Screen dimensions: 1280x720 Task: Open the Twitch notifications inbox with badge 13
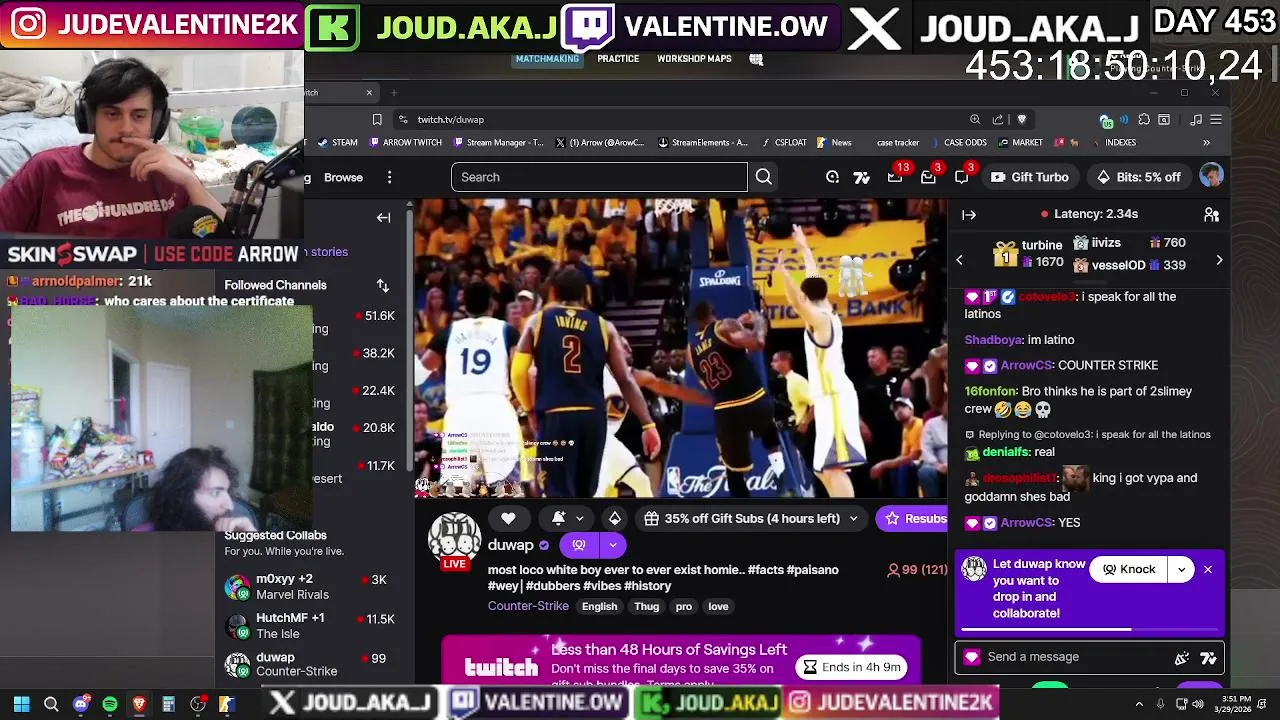point(896,177)
